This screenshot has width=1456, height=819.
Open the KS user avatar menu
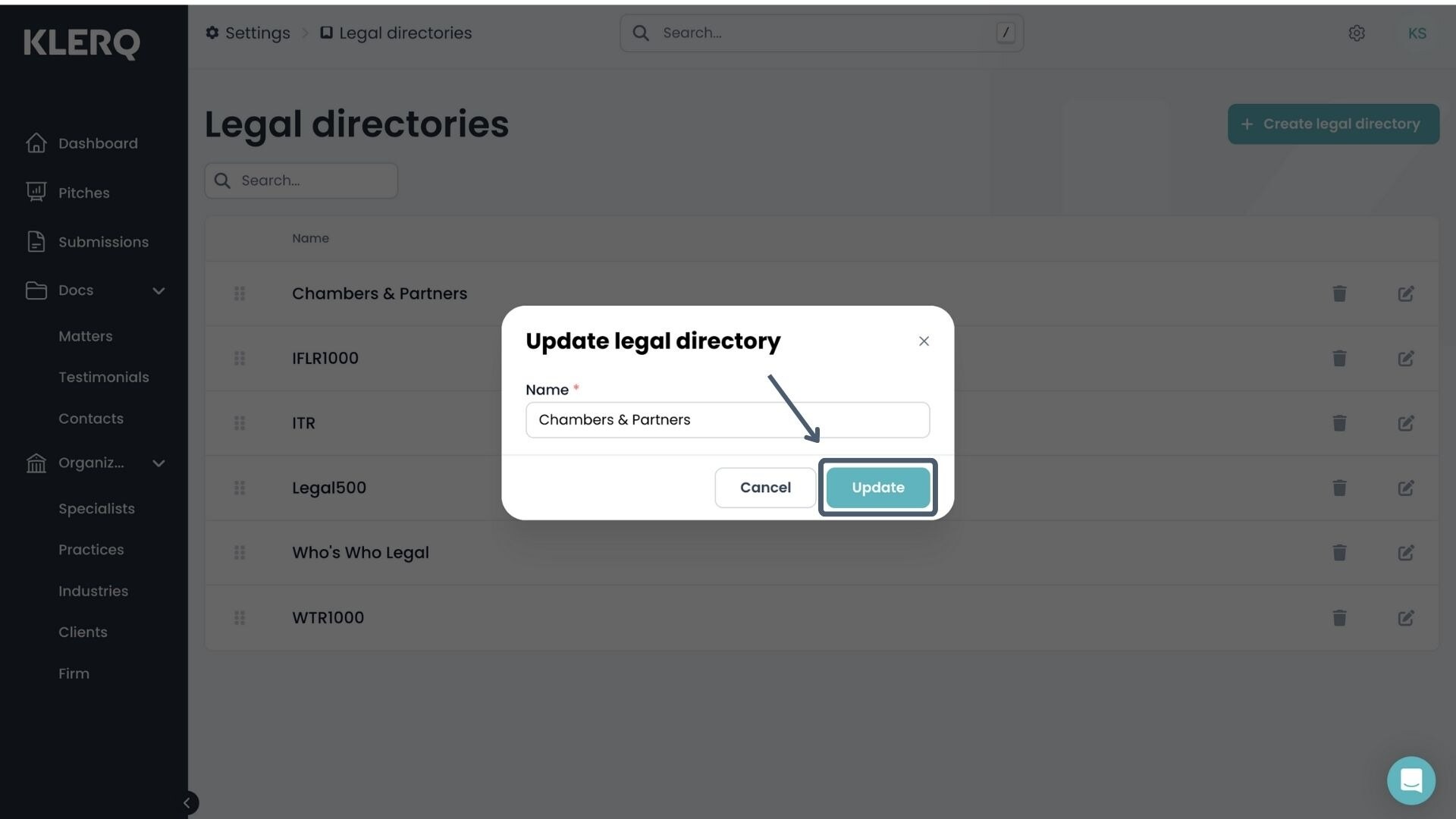(x=1417, y=33)
